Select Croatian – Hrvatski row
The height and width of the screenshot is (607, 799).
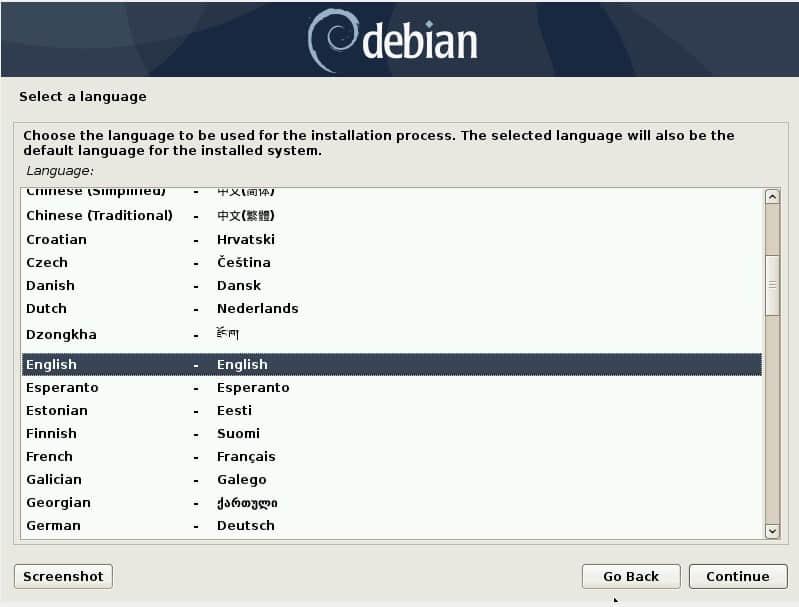click(x=390, y=240)
